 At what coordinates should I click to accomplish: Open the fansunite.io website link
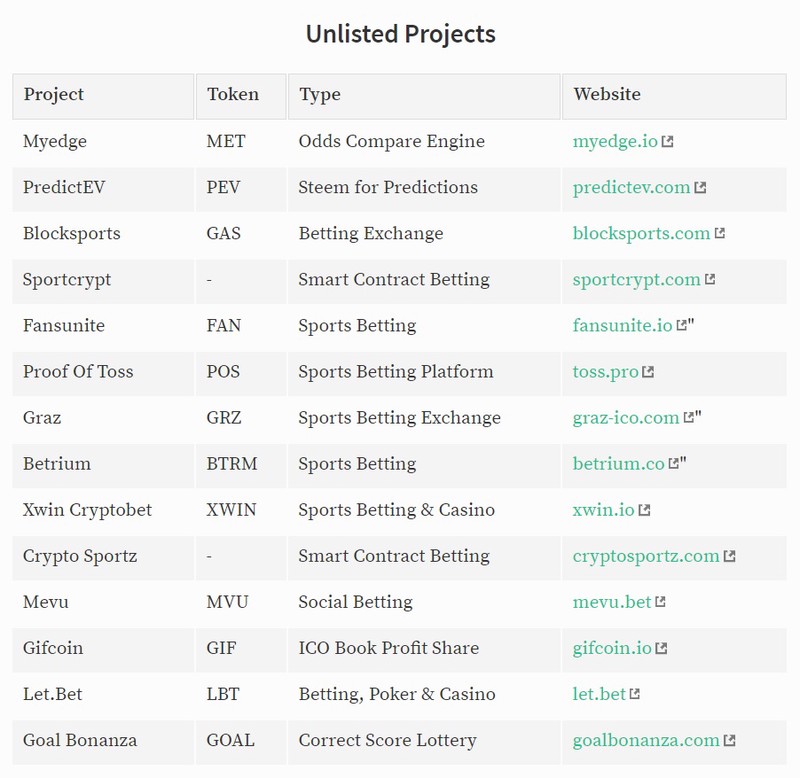click(622, 325)
